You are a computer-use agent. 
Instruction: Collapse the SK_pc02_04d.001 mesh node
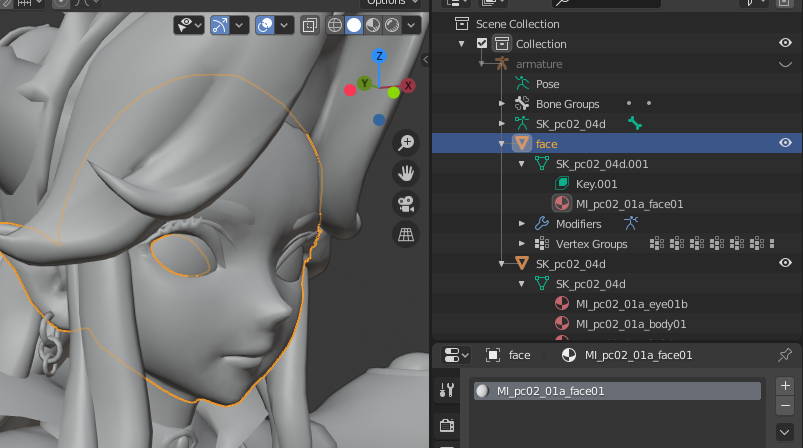coord(522,164)
